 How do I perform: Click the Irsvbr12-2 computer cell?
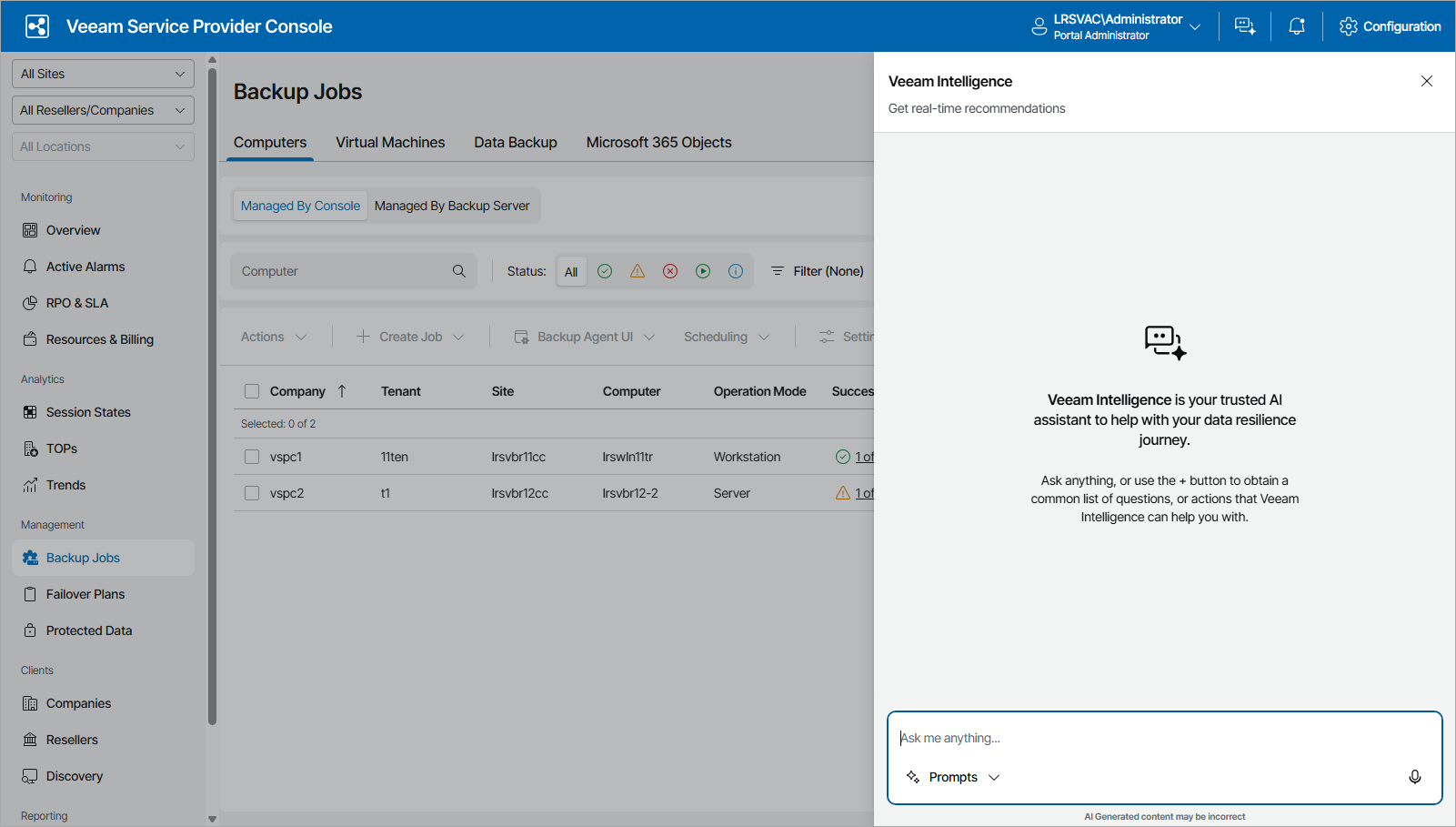coord(630,493)
